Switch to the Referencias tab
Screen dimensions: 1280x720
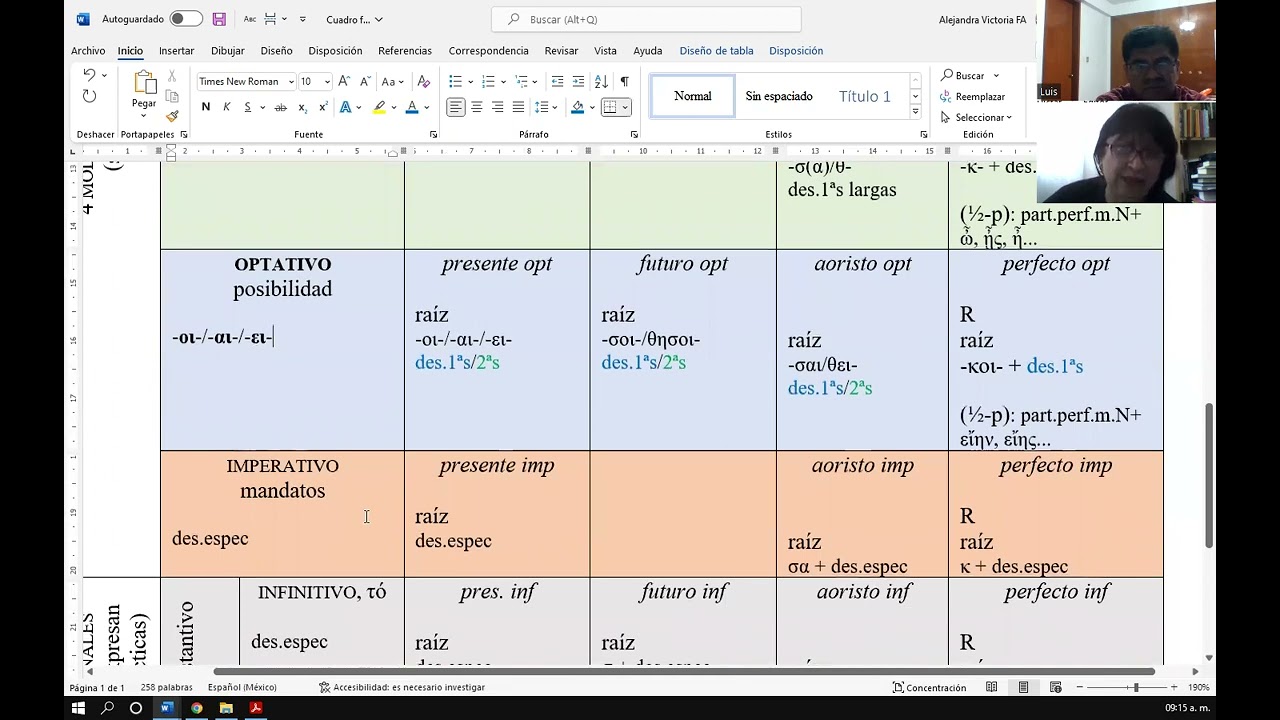pyautogui.click(x=405, y=50)
